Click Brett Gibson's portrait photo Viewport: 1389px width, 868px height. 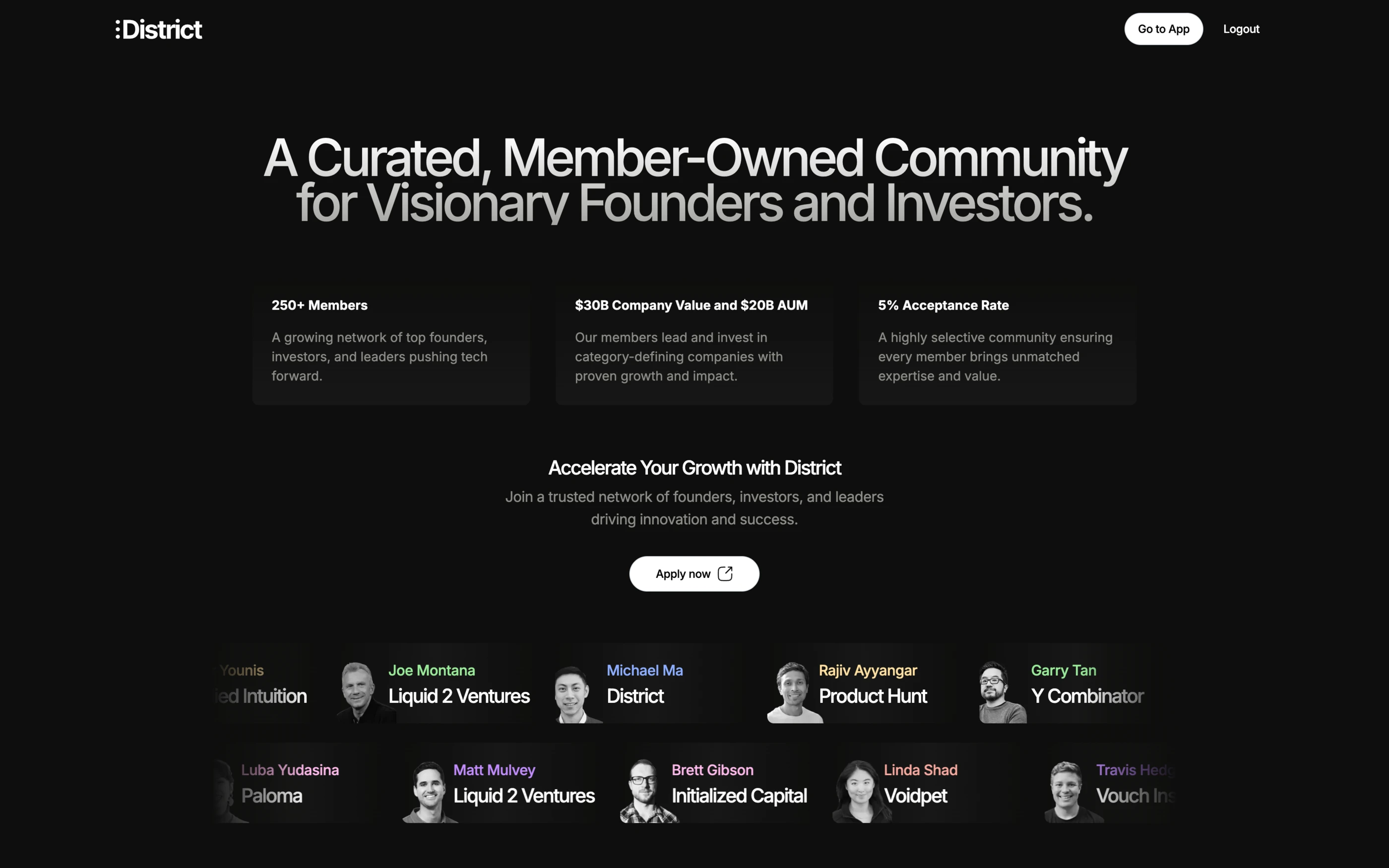pyautogui.click(x=647, y=792)
